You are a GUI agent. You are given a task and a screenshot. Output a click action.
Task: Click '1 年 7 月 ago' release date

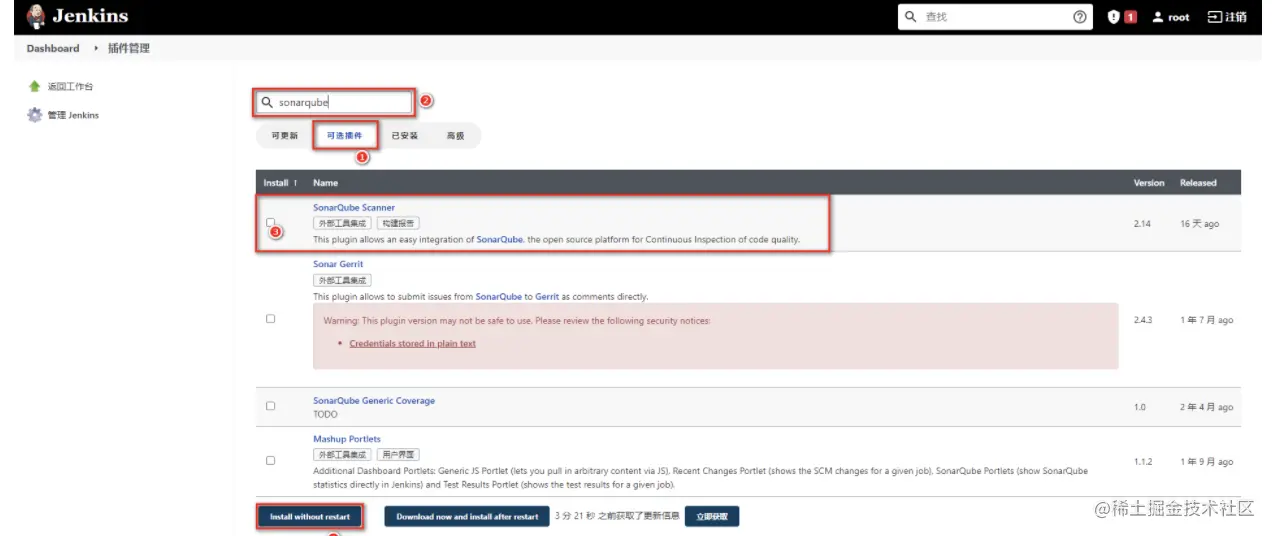tap(1206, 320)
